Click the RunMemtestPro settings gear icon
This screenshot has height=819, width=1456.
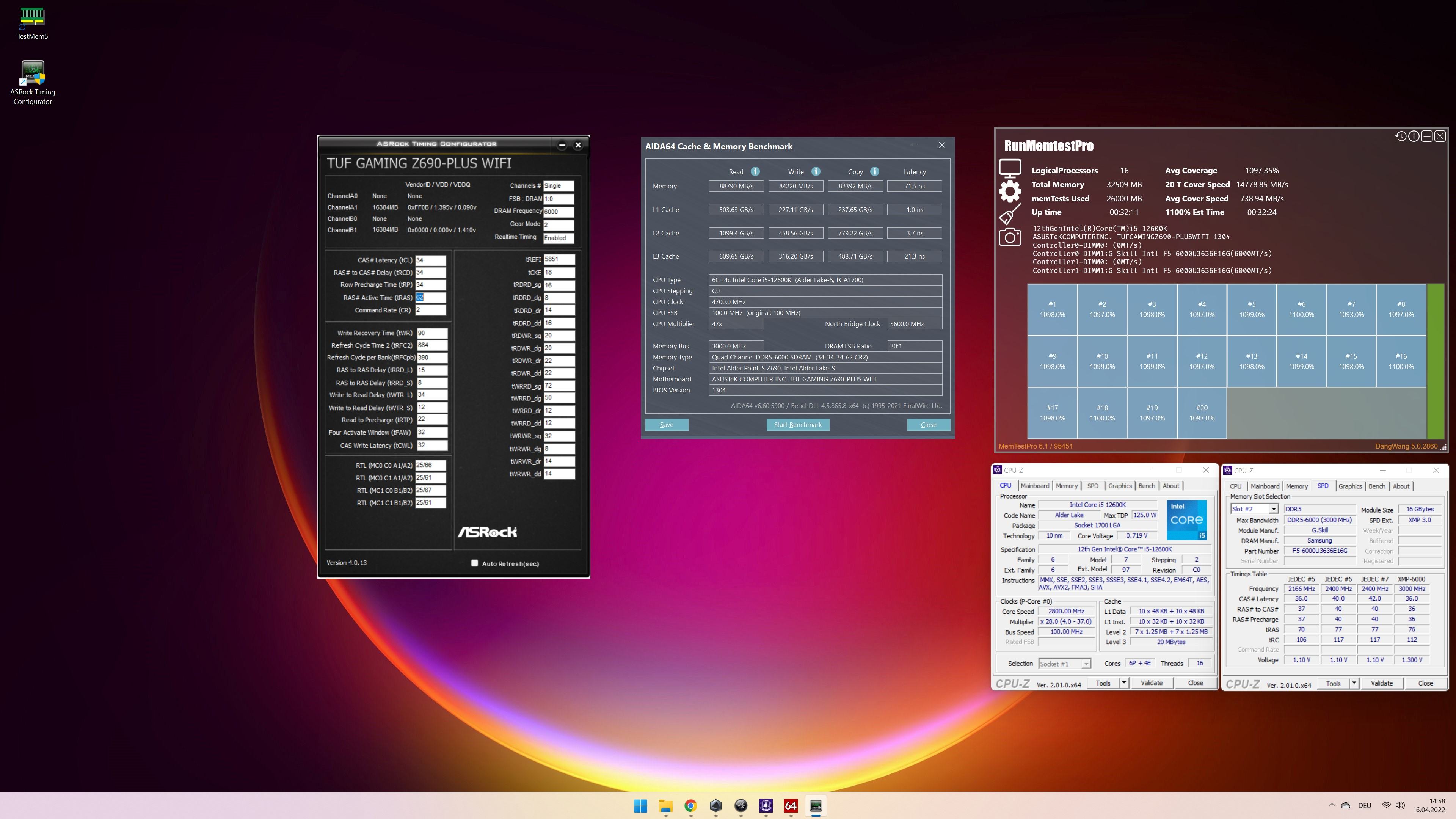tap(1009, 191)
